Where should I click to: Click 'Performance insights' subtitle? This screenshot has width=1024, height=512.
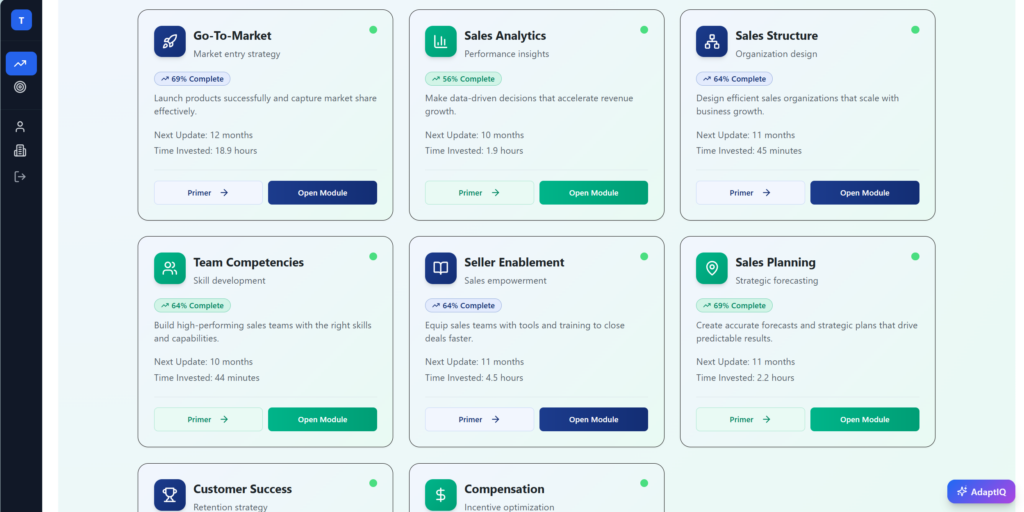point(507,54)
